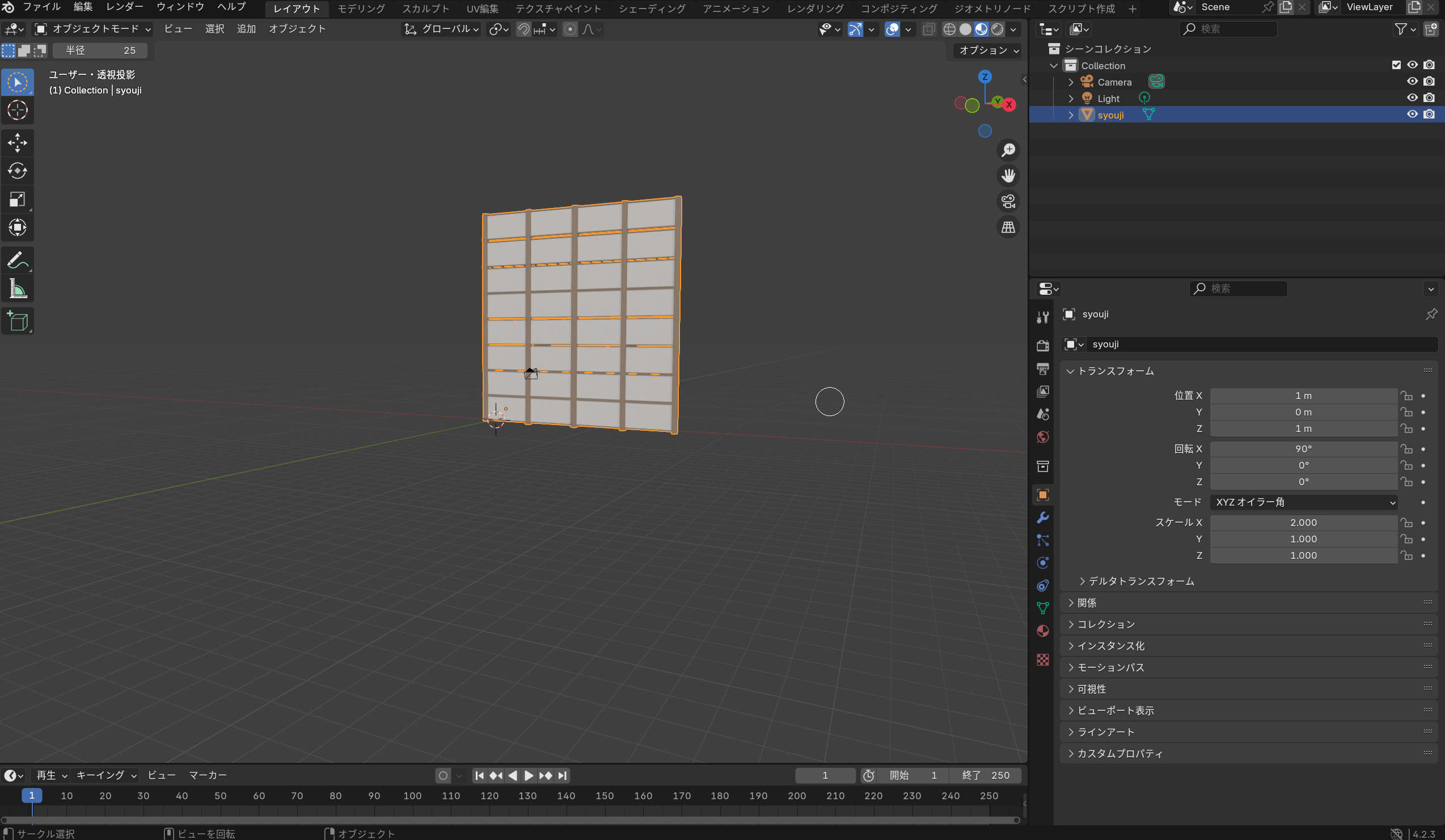Viewport: 1445px width, 840px height.
Task: Open the Modifier properties wrench tab
Action: point(1042,517)
